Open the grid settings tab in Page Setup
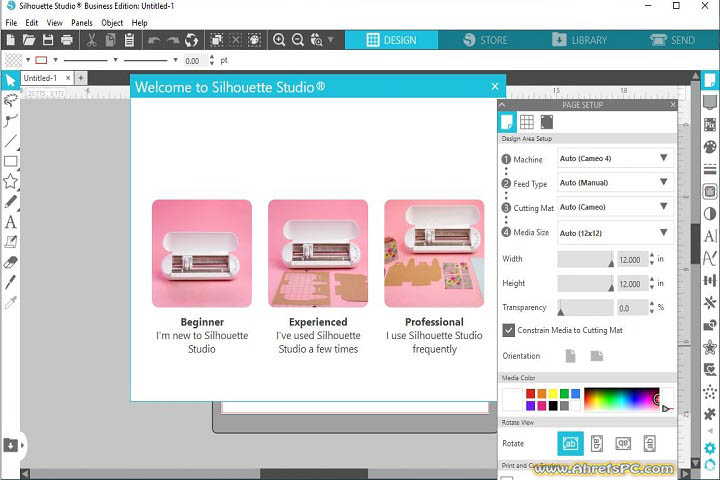 527,122
